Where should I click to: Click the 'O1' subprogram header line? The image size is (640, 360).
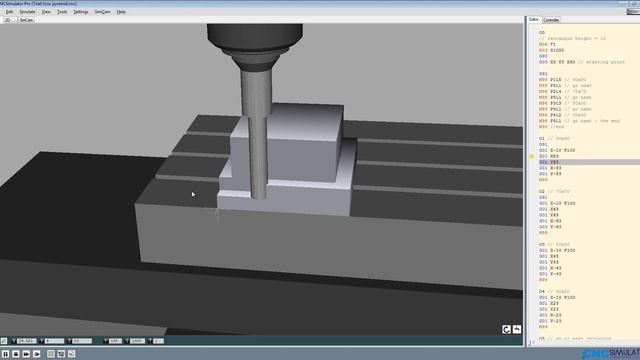pyautogui.click(x=553, y=138)
